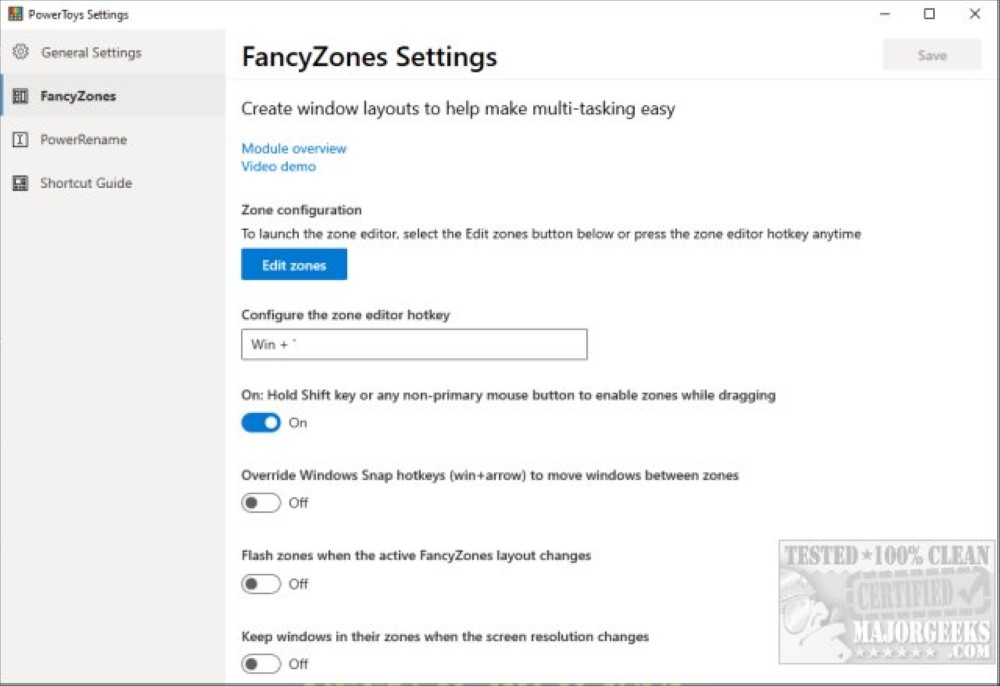The image size is (1000, 686).
Task: Enable Flash zones when layout changes
Action: click(x=261, y=583)
